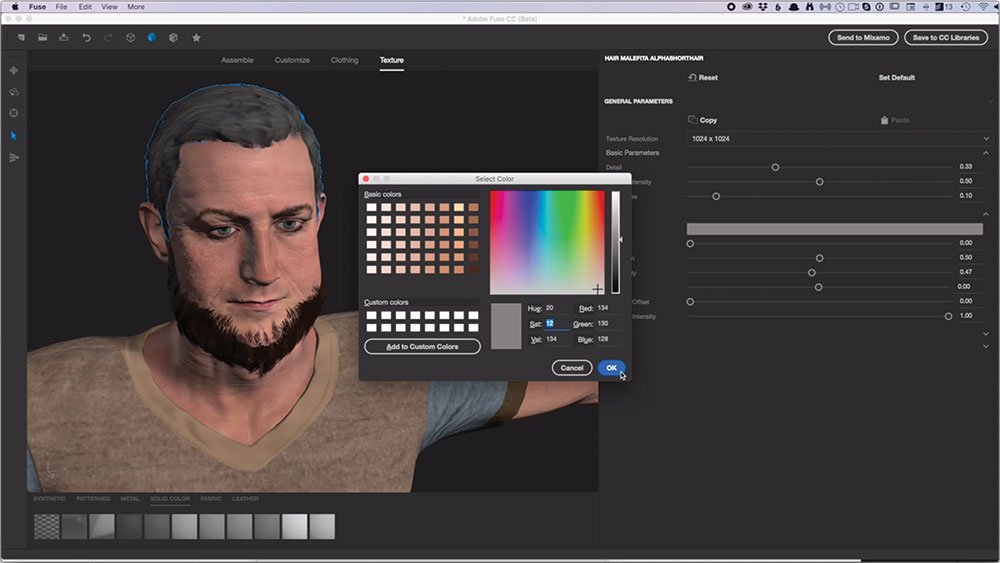Open the More menu
Screen dimensions: 1000x563
pyautogui.click(x=136, y=7)
